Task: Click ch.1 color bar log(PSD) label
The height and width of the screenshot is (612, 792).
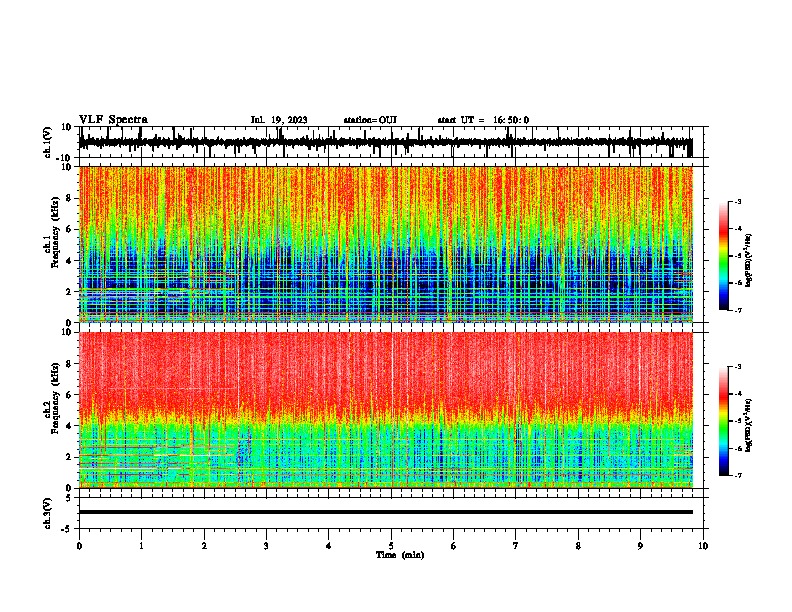Action: [x=750, y=260]
